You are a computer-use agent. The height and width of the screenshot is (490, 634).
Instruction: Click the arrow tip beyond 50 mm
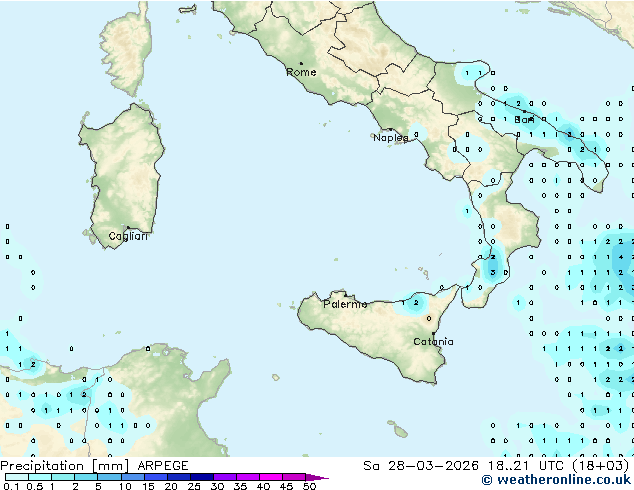coord(317,477)
